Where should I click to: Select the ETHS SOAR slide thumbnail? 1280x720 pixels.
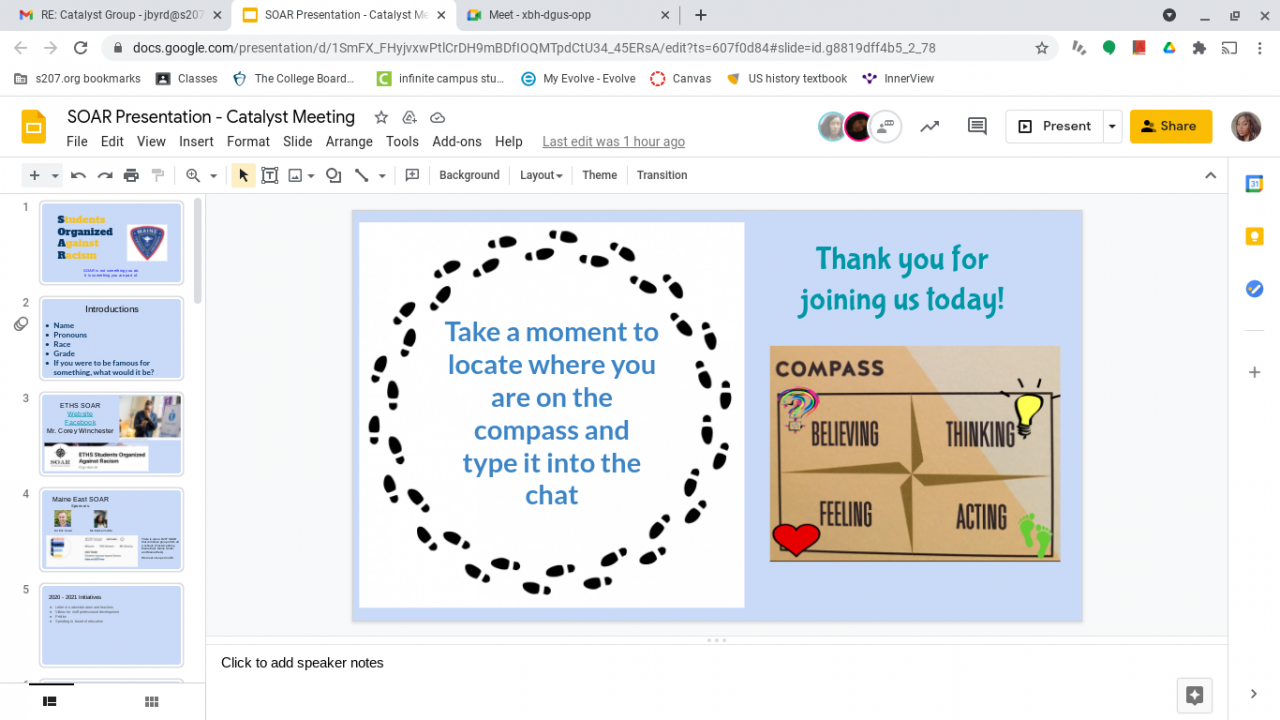click(x=111, y=434)
